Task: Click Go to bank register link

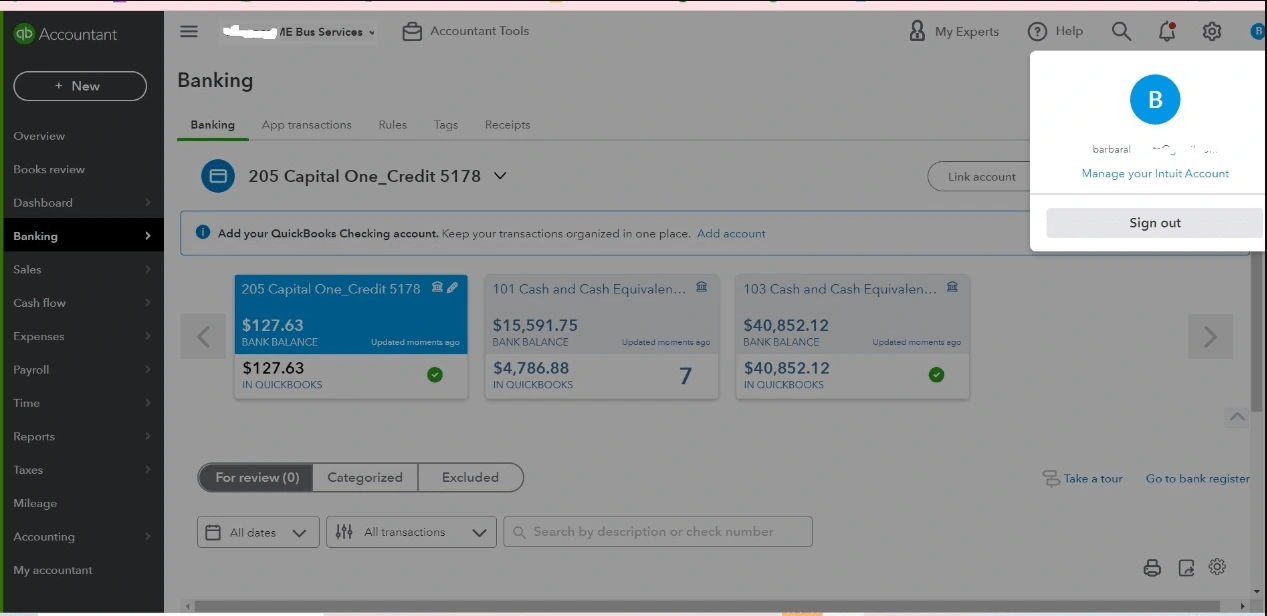Action: click(x=1198, y=479)
